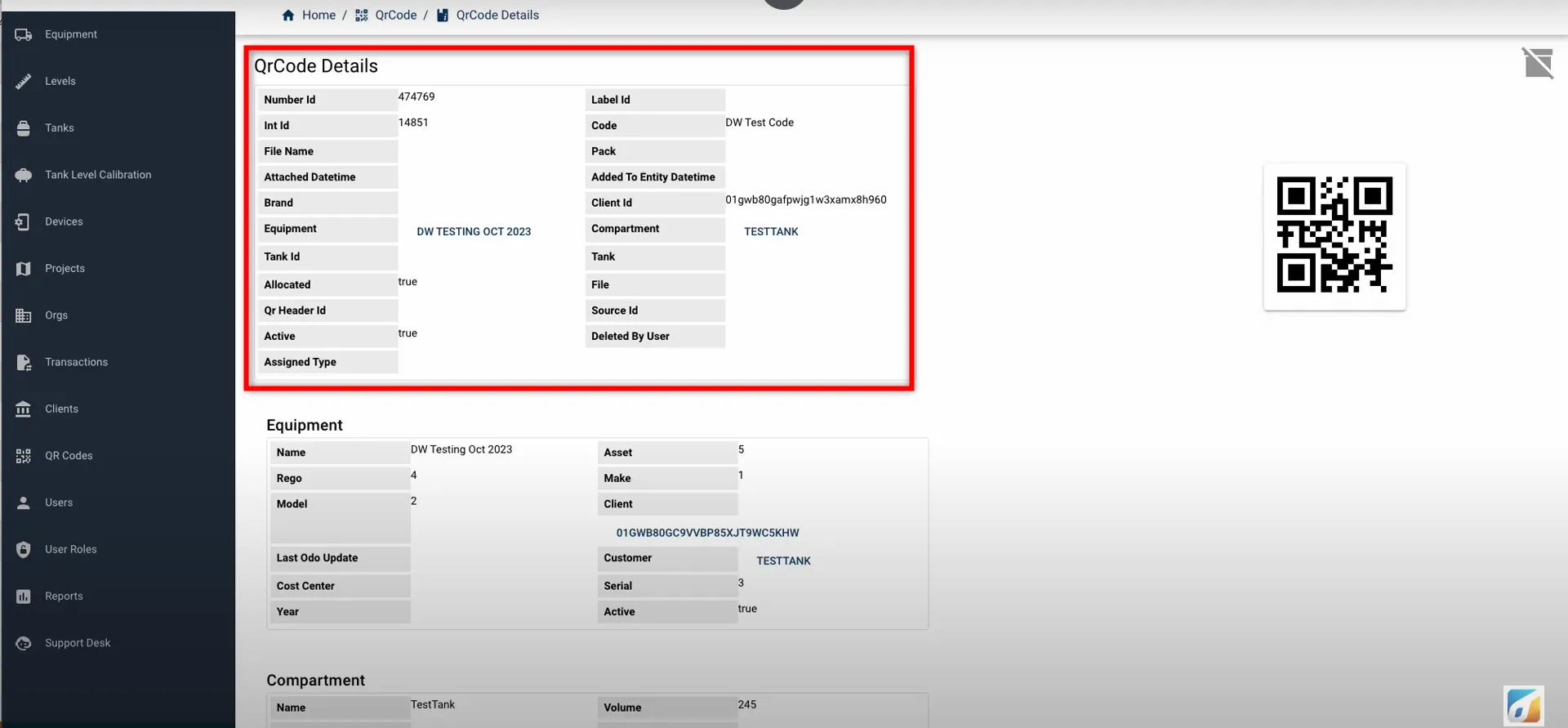Open client link 01GWB80GC9VVBP85XJT9WC5KHW
The width and height of the screenshot is (1568, 728).
(707, 533)
